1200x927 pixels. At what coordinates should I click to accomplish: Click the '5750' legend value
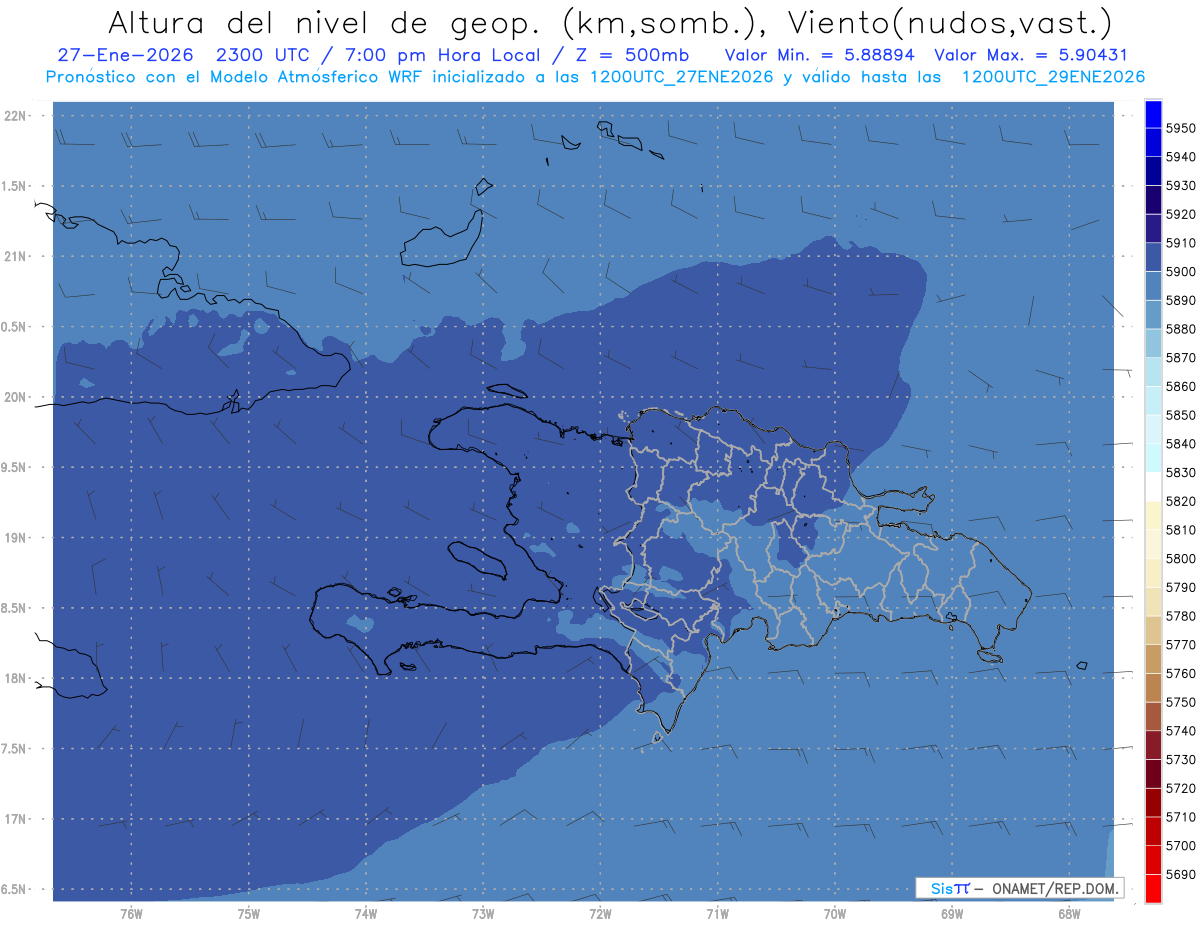(1181, 702)
